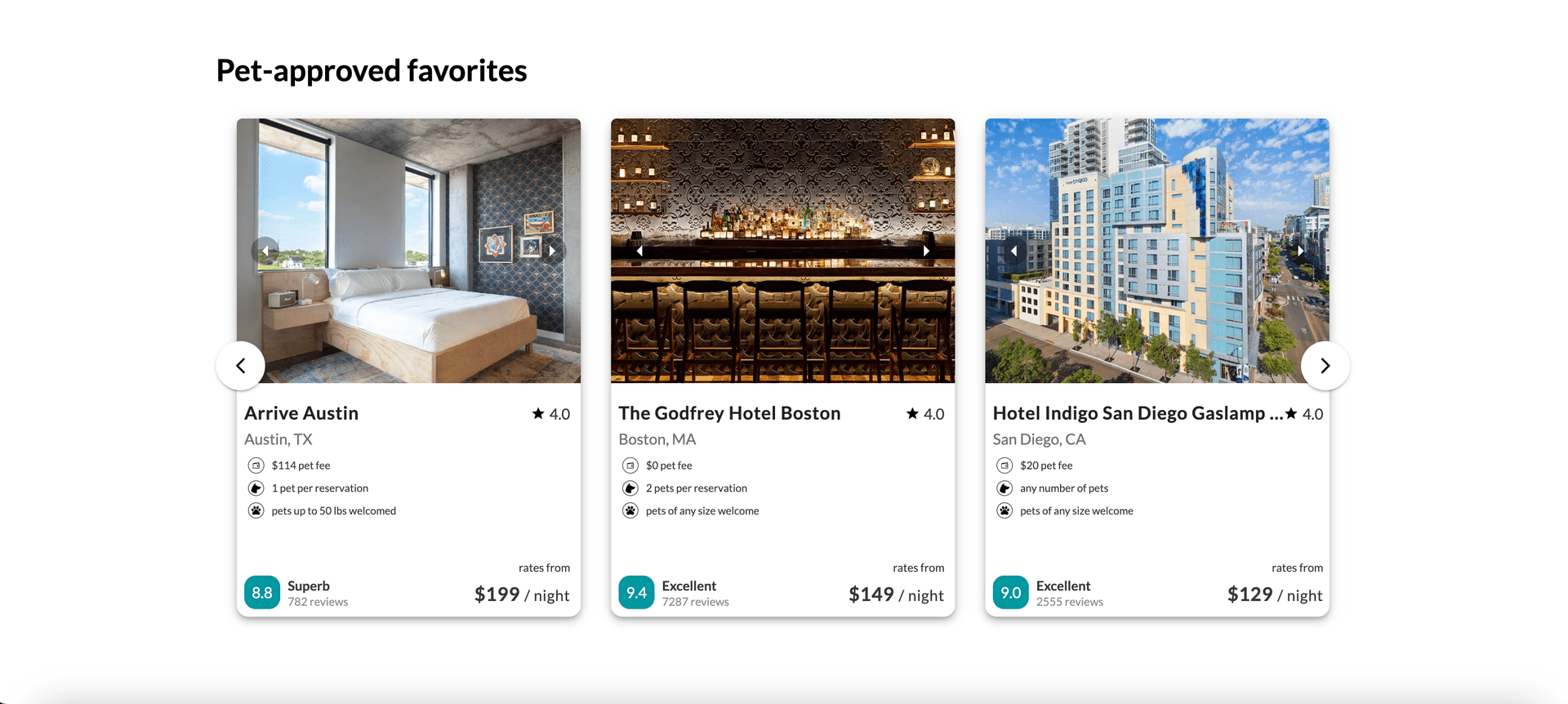The height and width of the screenshot is (704, 1568).
Task: Click the $149 / night rate
Action: click(896, 595)
